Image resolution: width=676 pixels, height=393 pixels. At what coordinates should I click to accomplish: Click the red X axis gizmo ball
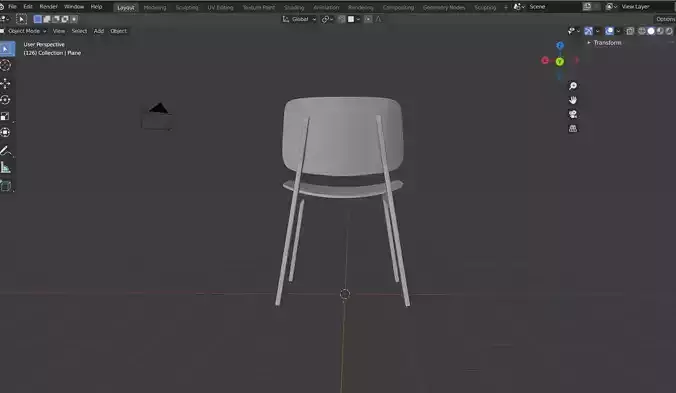(545, 60)
